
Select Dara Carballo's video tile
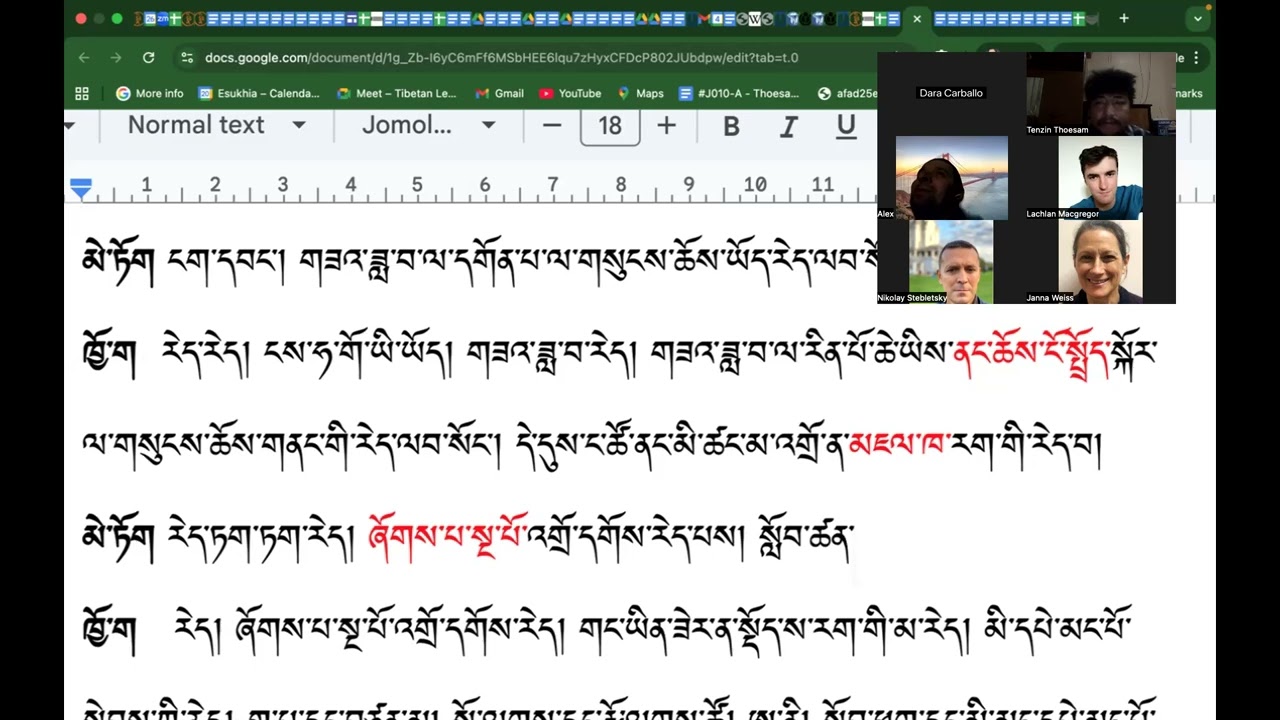point(951,93)
